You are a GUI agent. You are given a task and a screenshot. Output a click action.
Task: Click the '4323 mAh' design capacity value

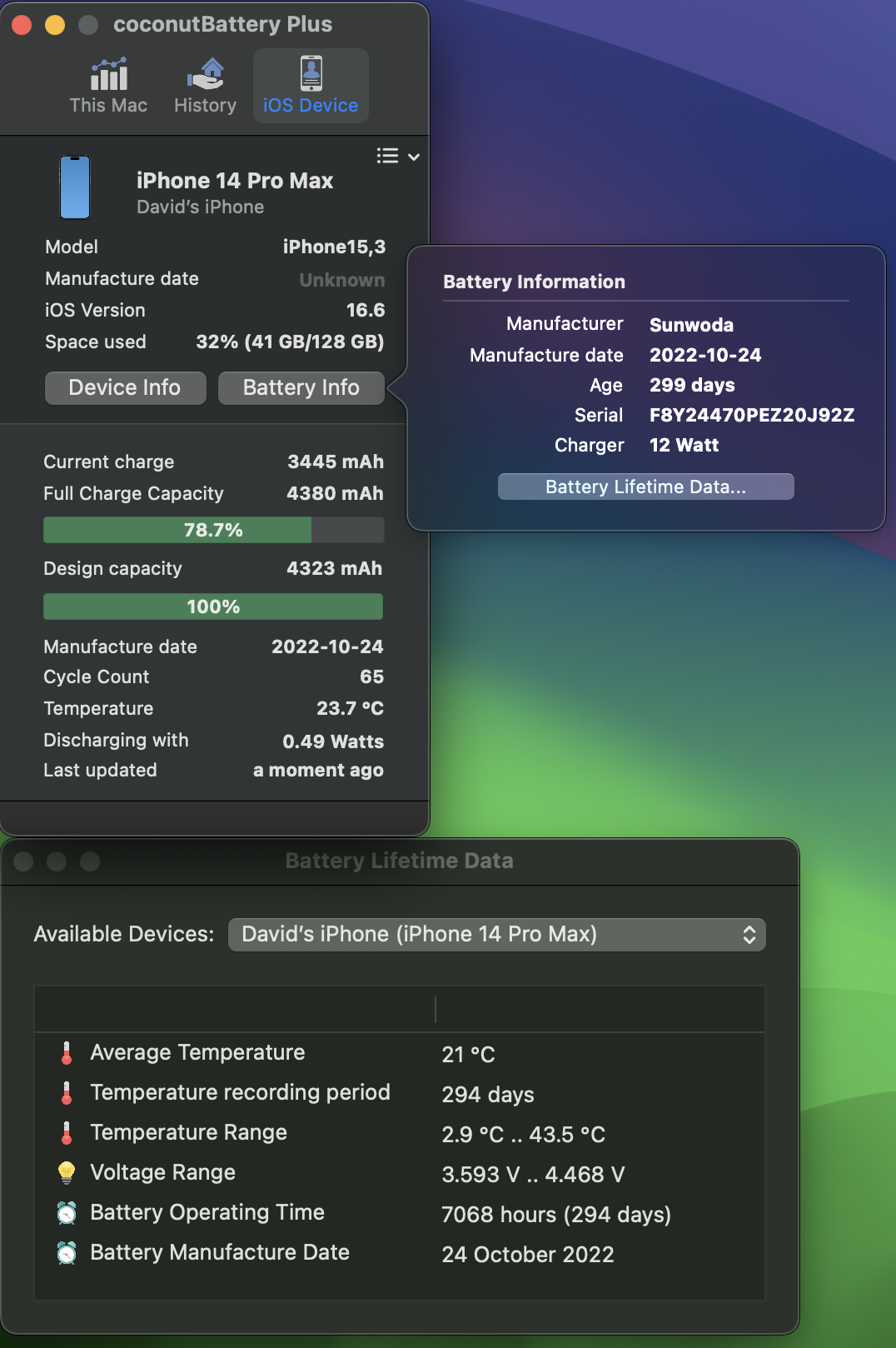pos(334,568)
